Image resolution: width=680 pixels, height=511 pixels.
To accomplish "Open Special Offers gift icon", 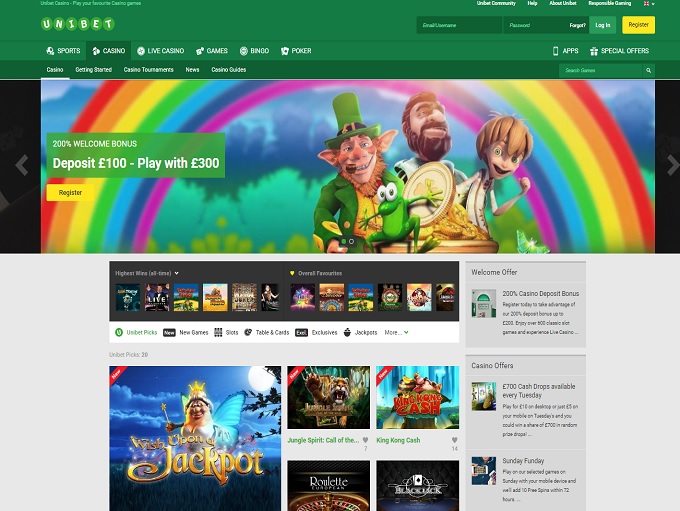I will click(x=594, y=50).
